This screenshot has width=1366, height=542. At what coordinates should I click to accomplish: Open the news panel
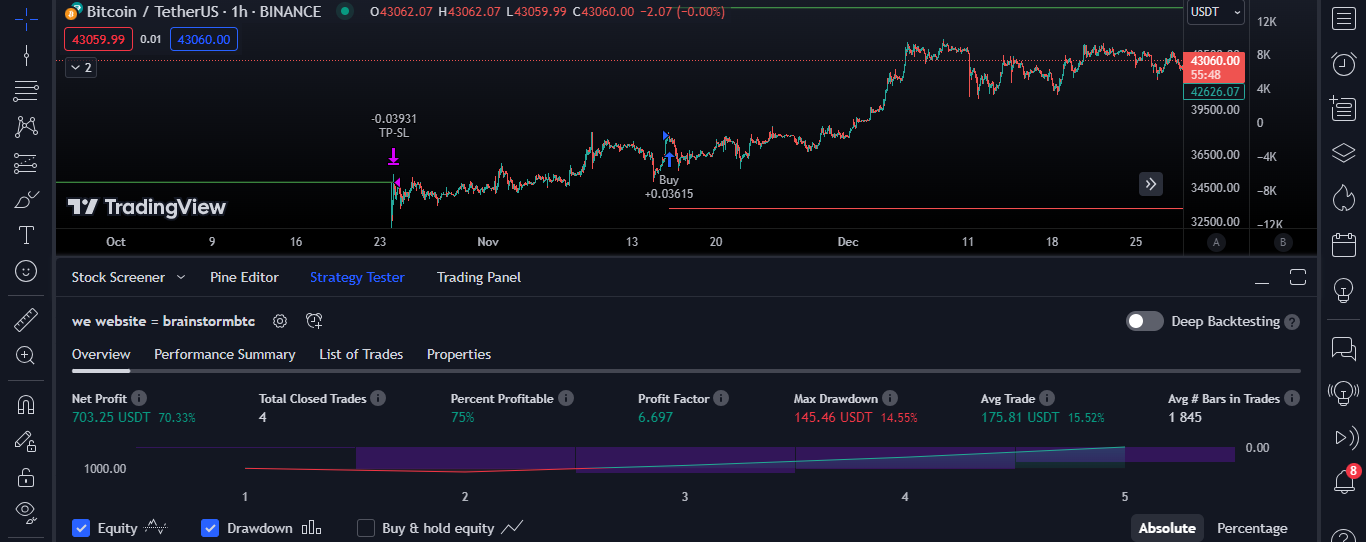(x=1343, y=108)
